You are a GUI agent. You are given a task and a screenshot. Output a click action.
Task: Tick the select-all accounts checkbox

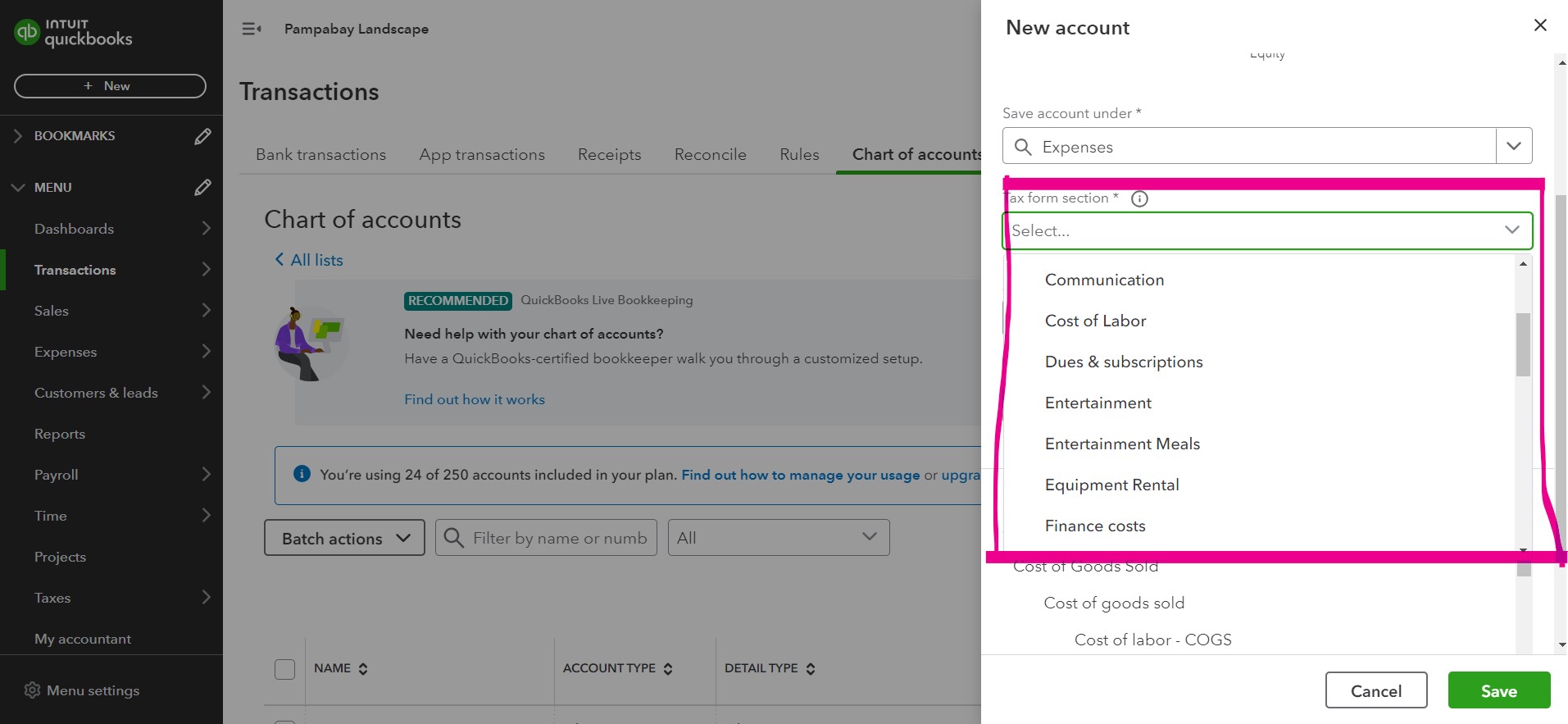(x=284, y=669)
